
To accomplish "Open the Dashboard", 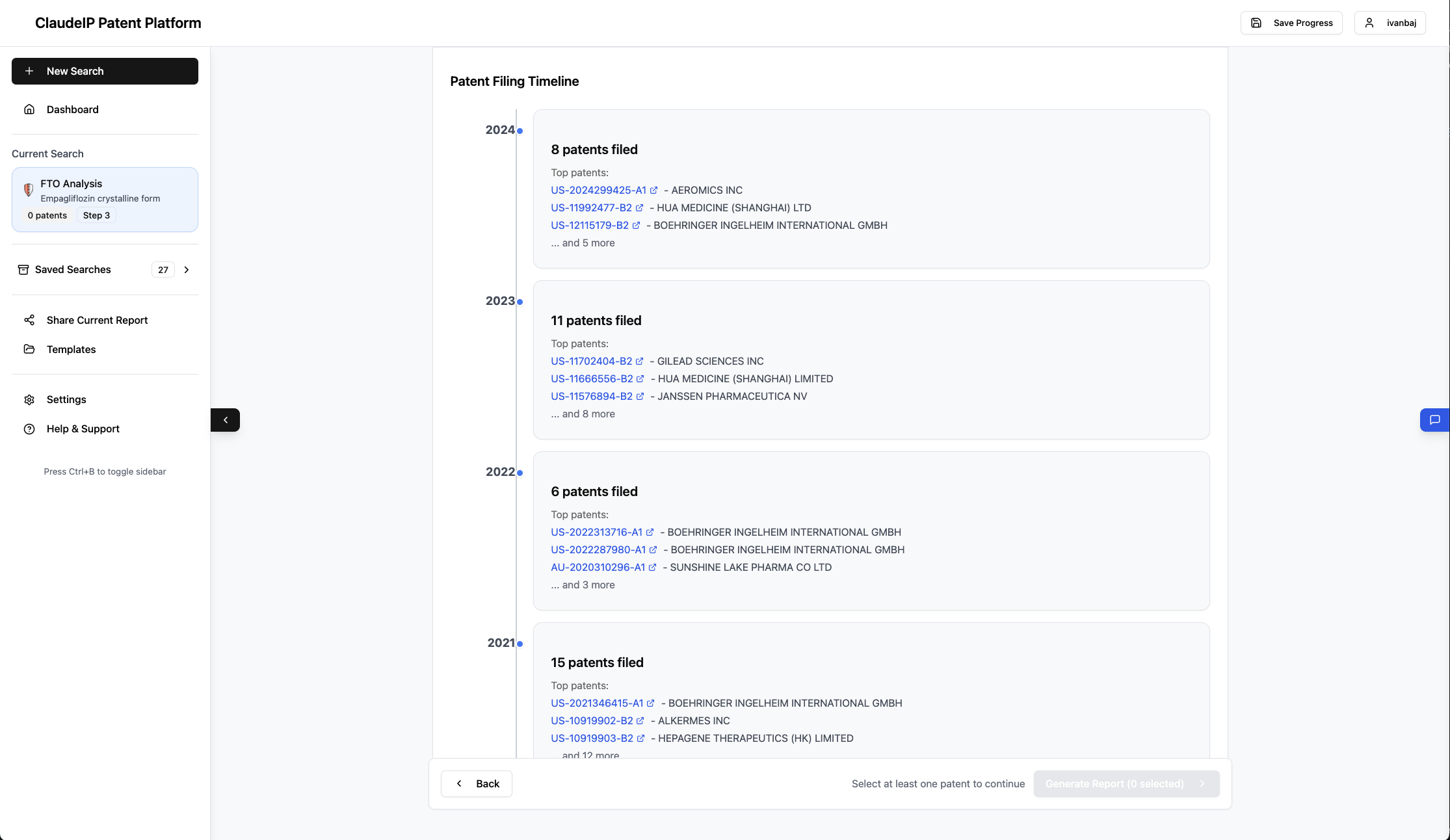I will tap(72, 109).
